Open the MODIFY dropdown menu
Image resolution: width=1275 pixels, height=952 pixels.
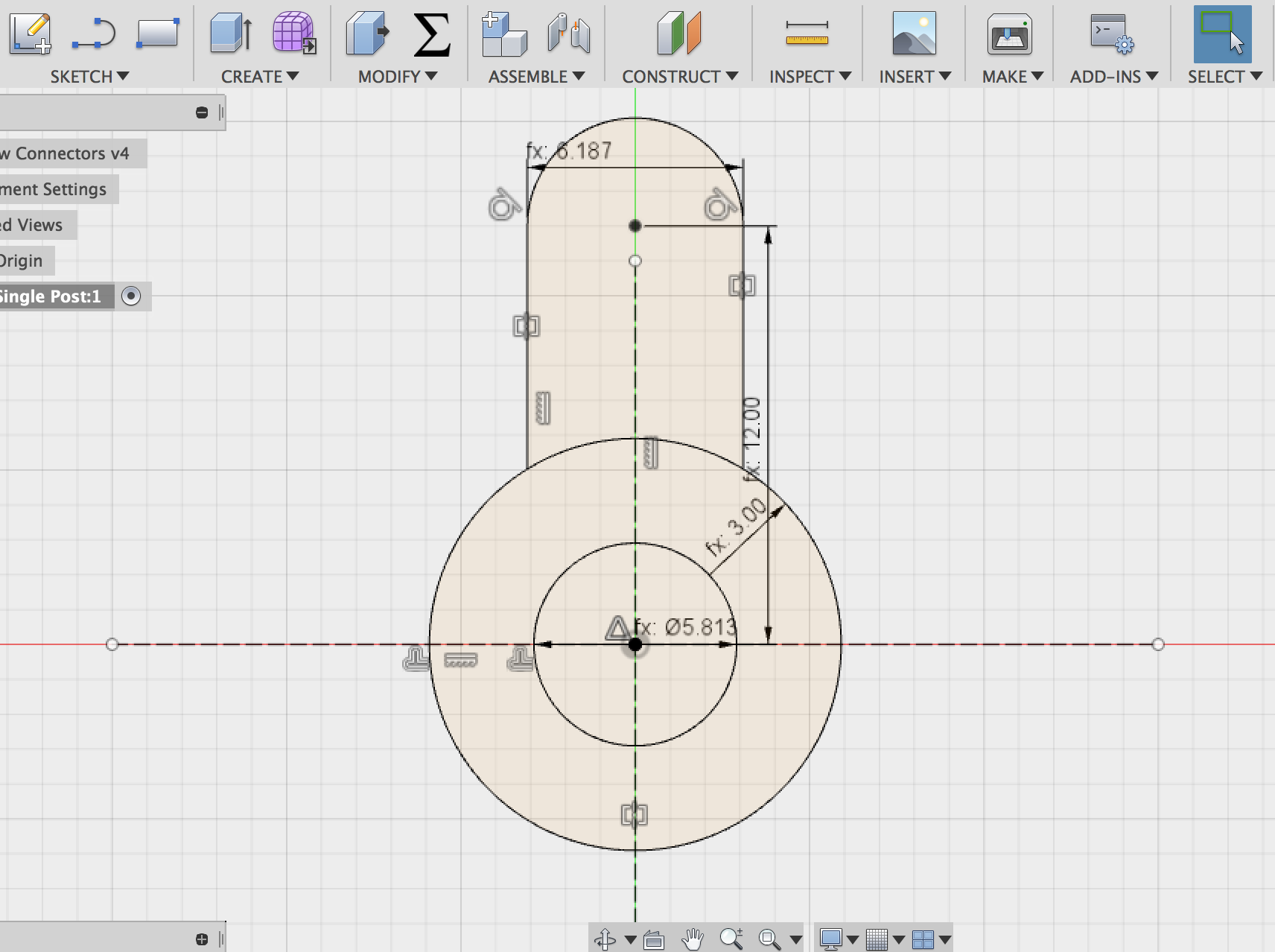click(x=398, y=77)
